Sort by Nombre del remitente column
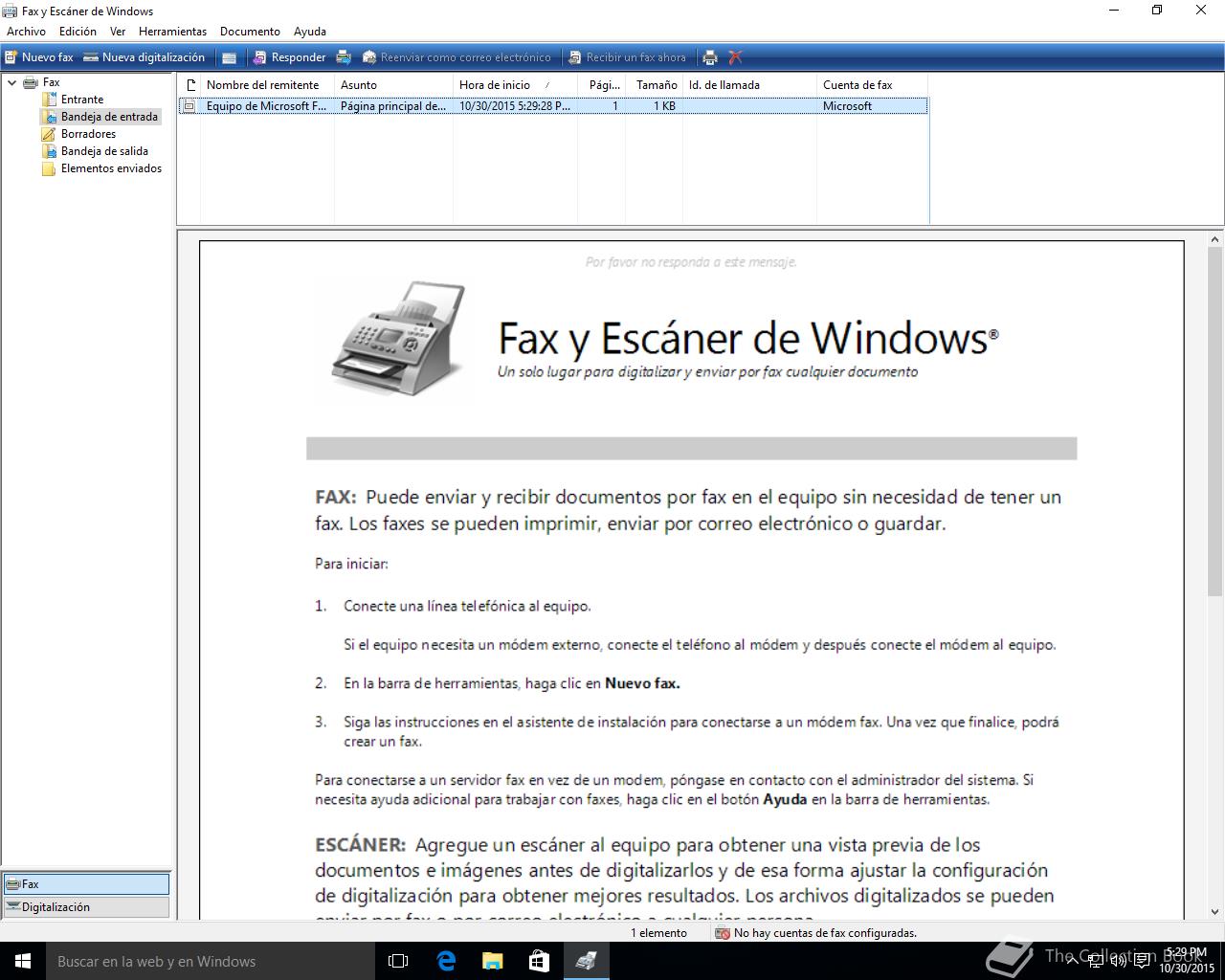 [x=267, y=85]
